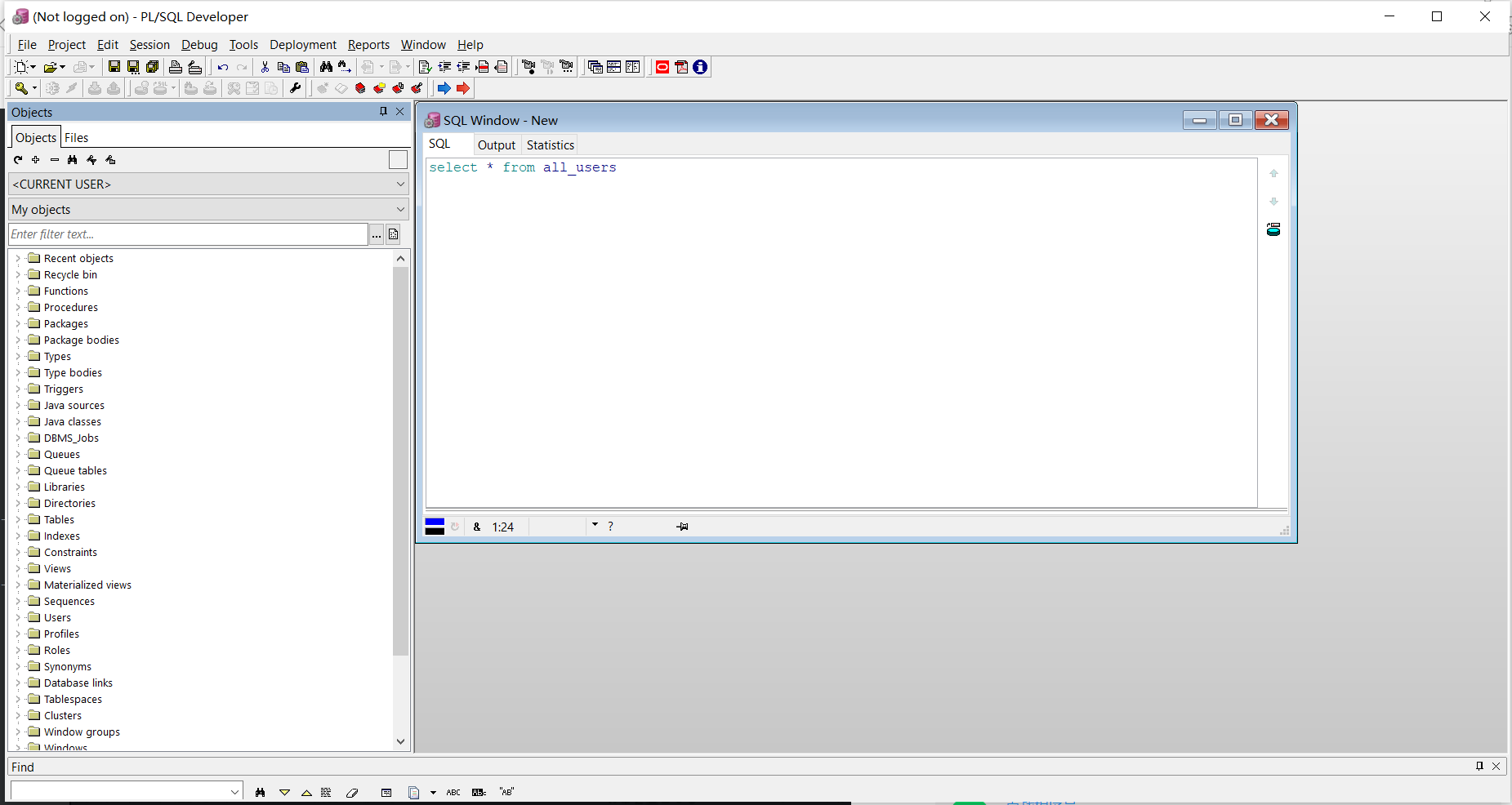Viewport: 1512px width, 805px height.
Task: Click the Enter filter text field
Action: tap(188, 234)
